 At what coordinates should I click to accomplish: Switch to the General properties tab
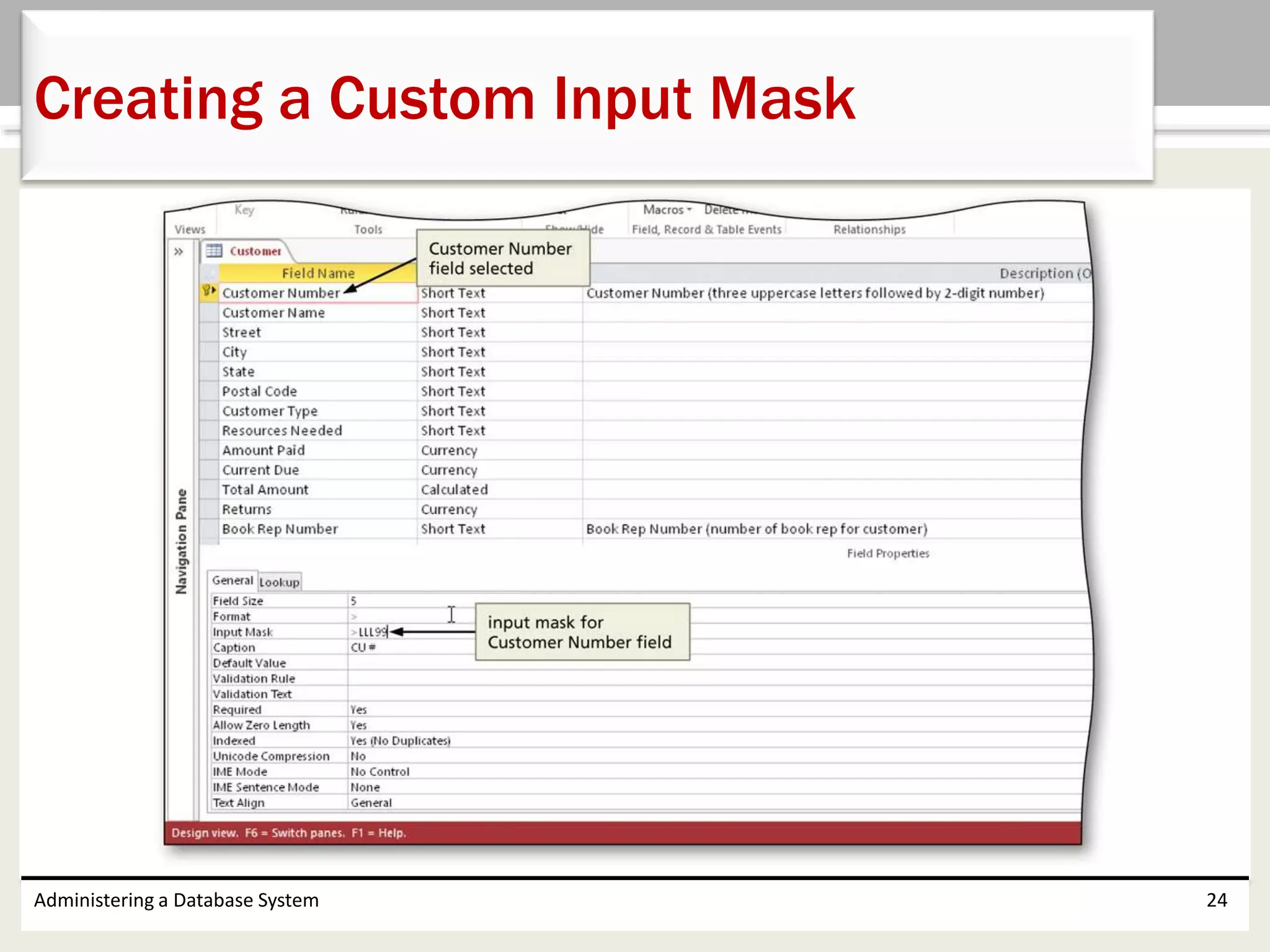pos(233,580)
